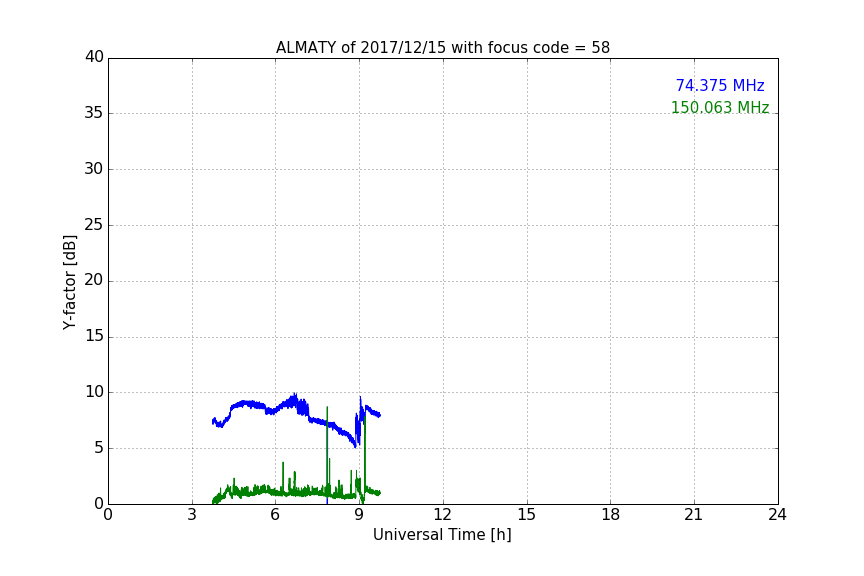Click the 'Y-factor [dB]' axis label

[70, 282]
